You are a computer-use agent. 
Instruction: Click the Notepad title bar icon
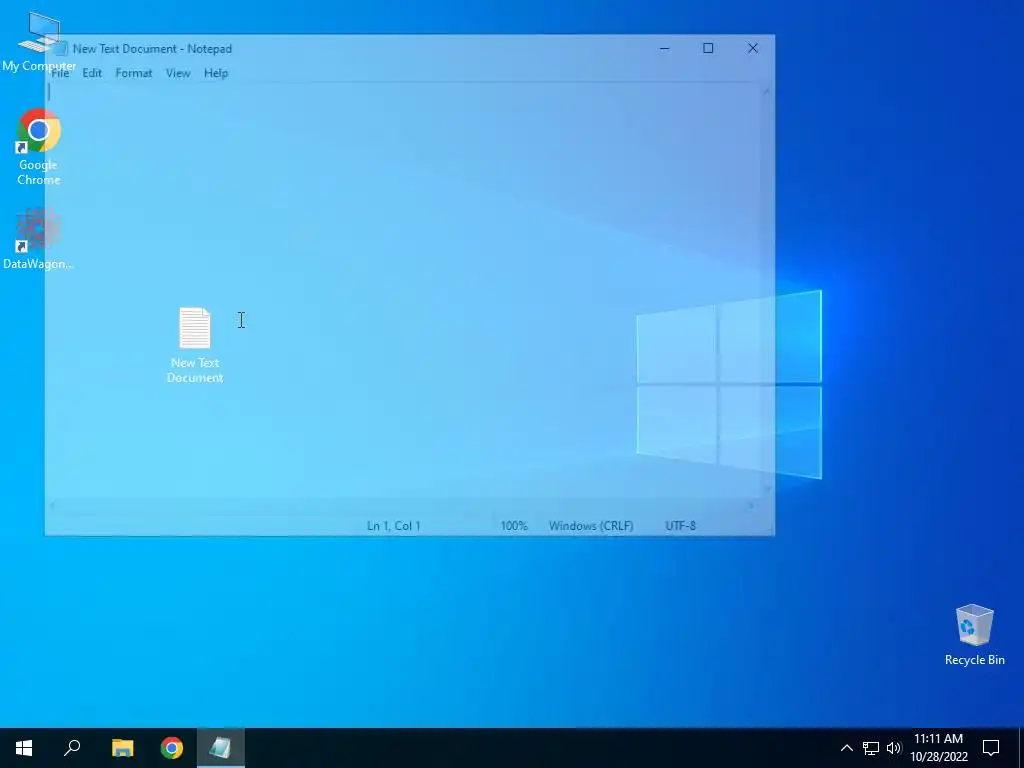click(x=61, y=49)
